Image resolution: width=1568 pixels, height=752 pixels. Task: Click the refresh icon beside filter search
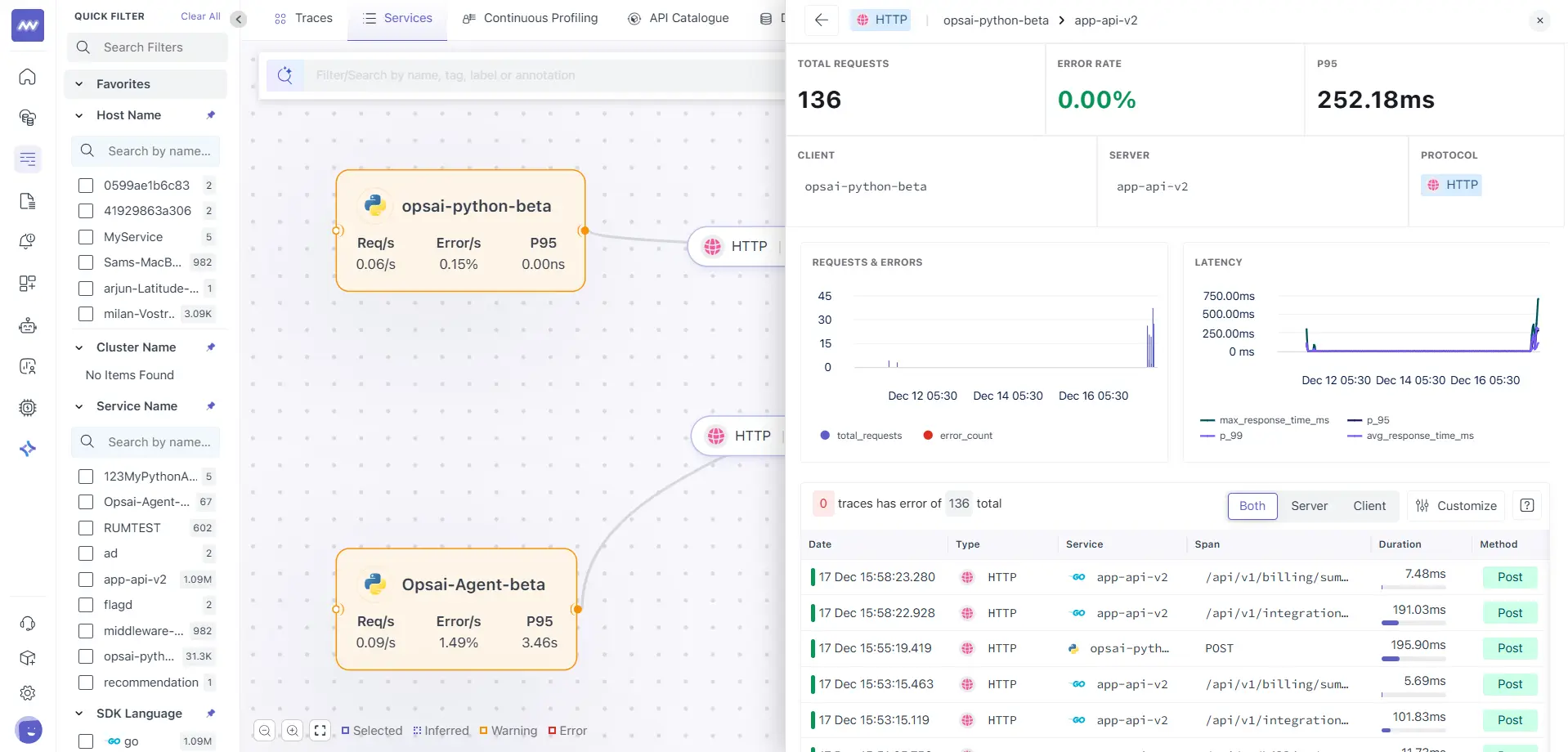coord(284,75)
